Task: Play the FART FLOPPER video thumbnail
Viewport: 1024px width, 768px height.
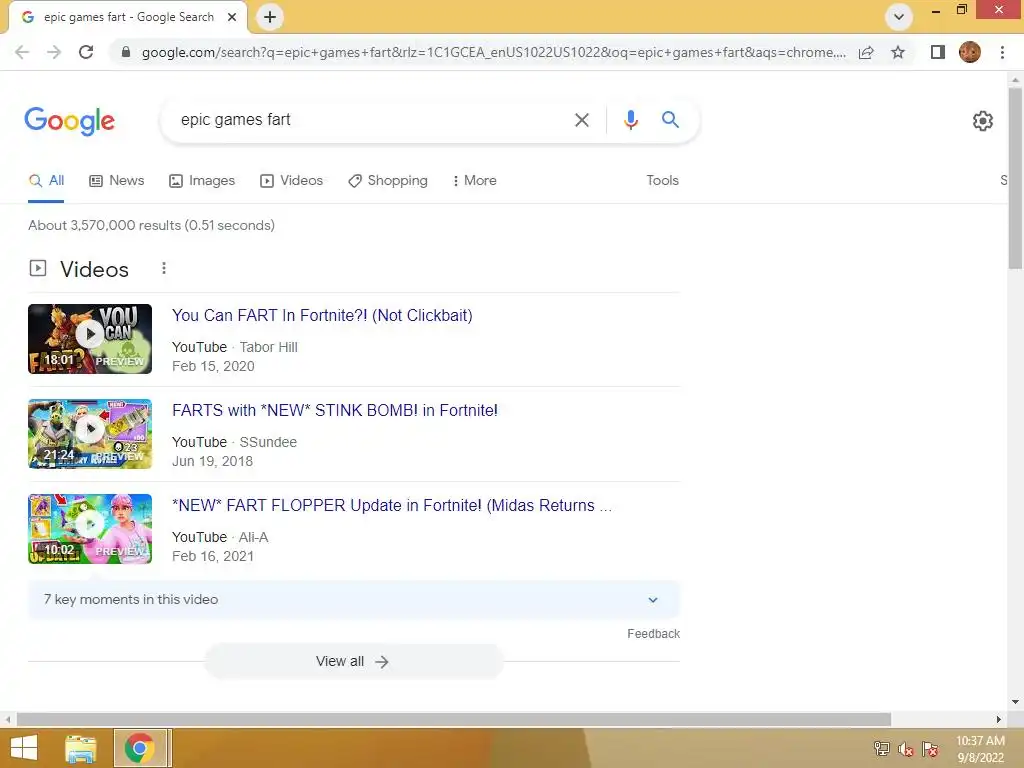Action: [90, 529]
